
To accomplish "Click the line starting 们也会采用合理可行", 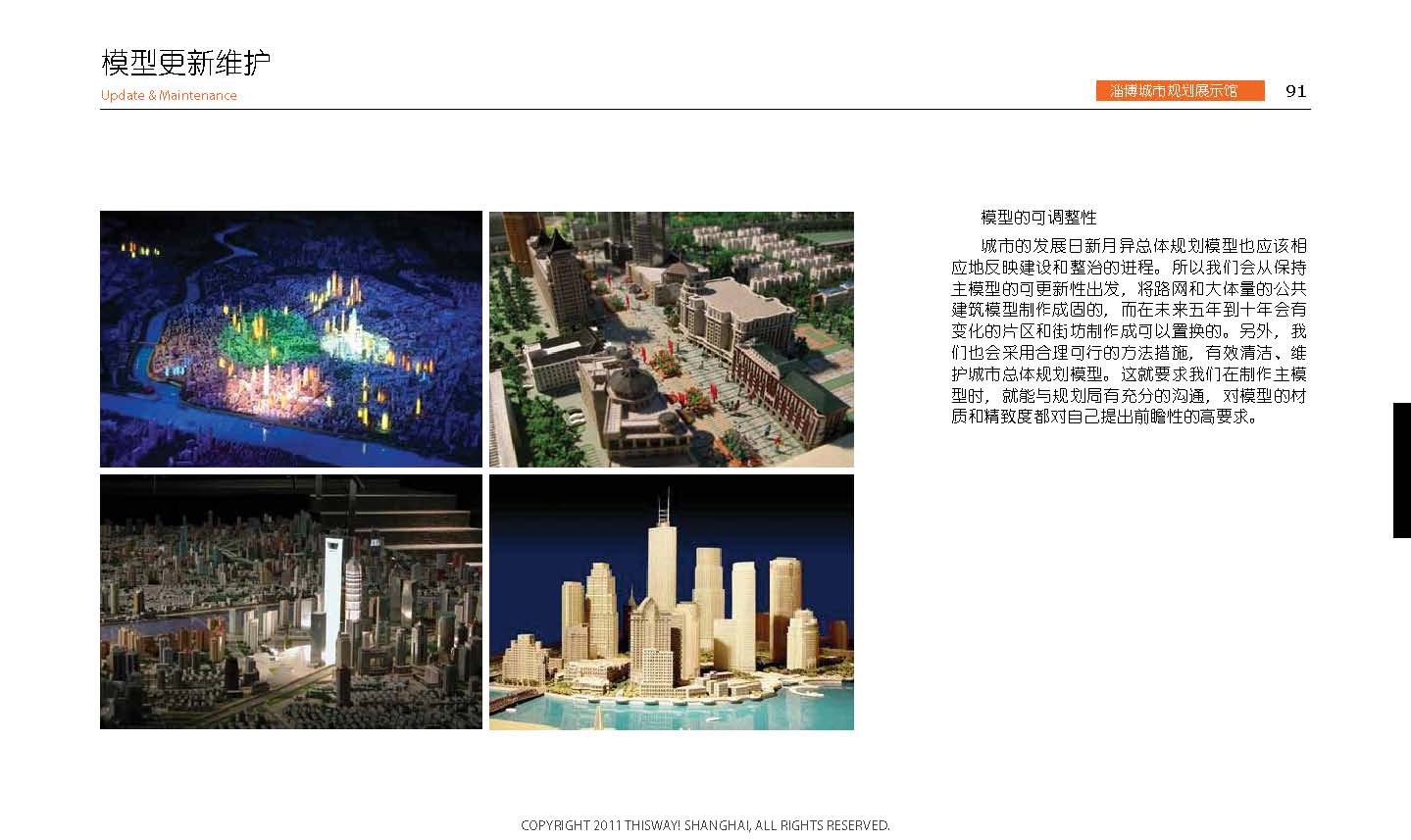I will 1129,353.
